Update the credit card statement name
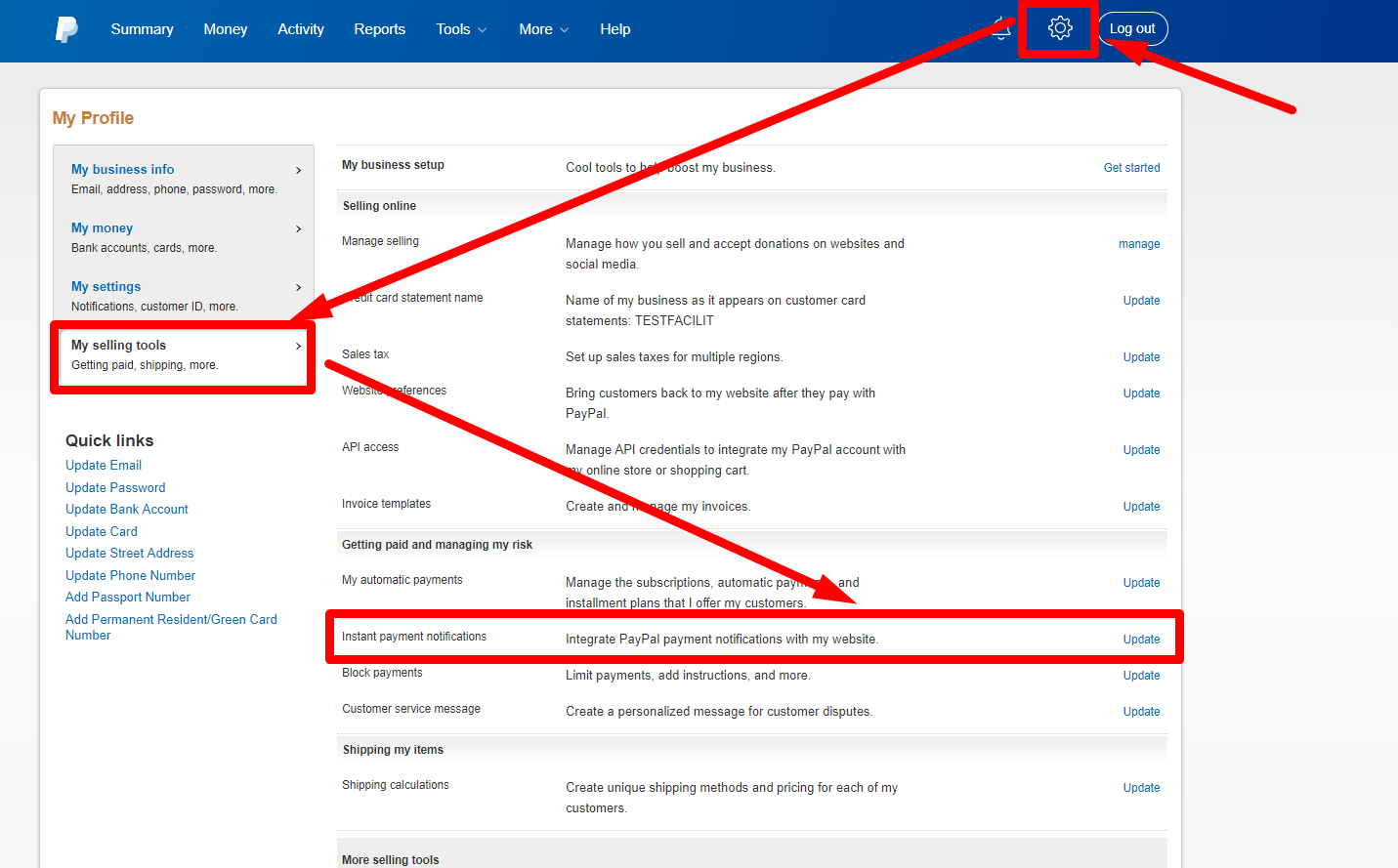 pyautogui.click(x=1142, y=301)
